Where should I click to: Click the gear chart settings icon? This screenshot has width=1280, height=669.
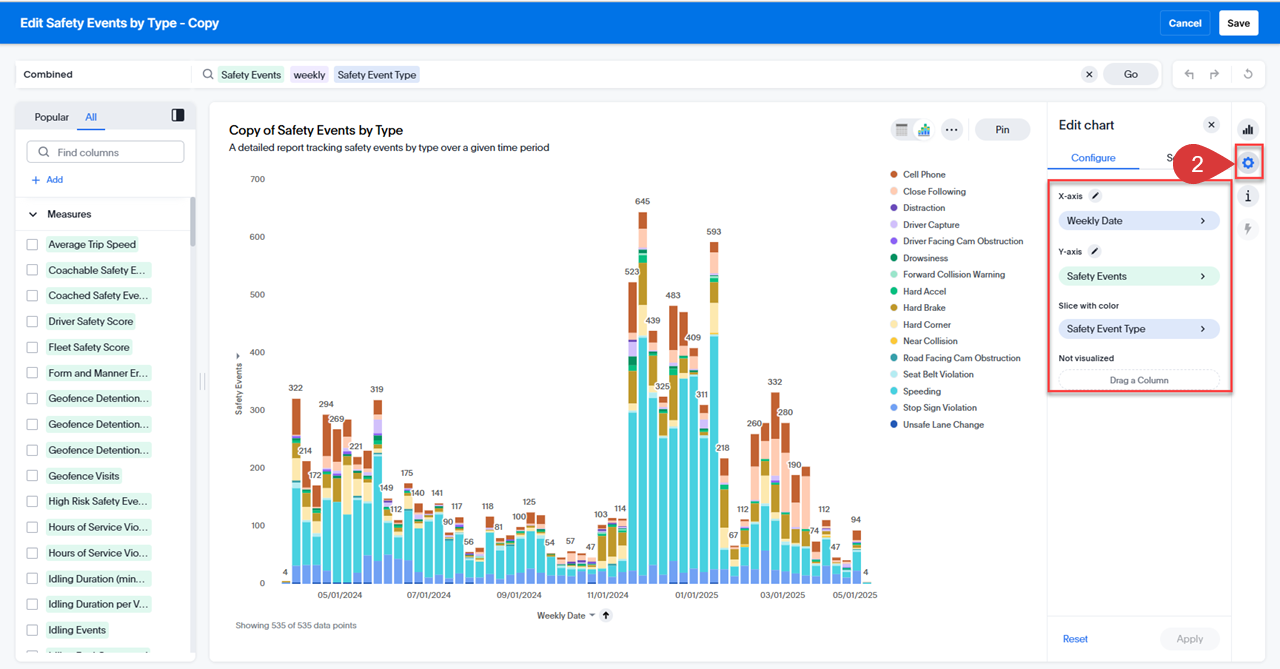pyautogui.click(x=1247, y=162)
